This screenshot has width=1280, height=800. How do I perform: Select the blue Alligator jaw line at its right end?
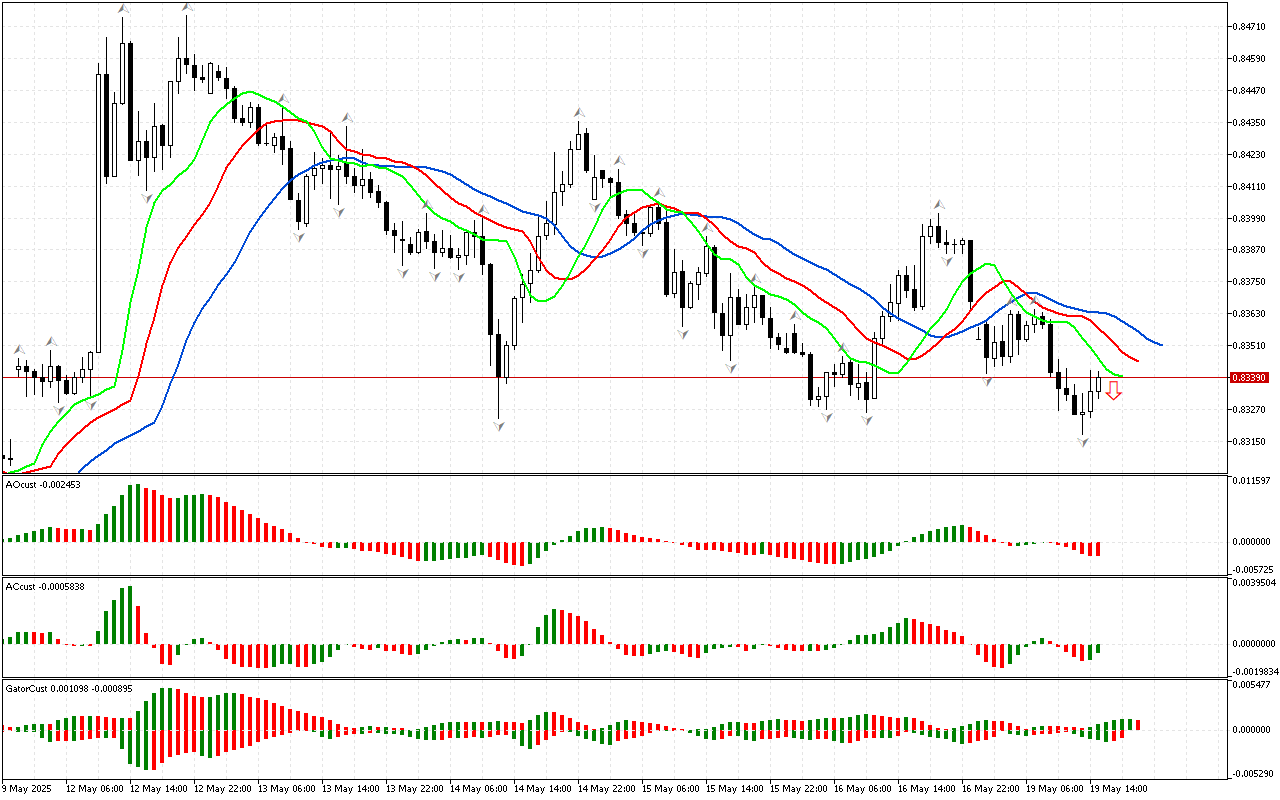pyautogui.click(x=1160, y=344)
